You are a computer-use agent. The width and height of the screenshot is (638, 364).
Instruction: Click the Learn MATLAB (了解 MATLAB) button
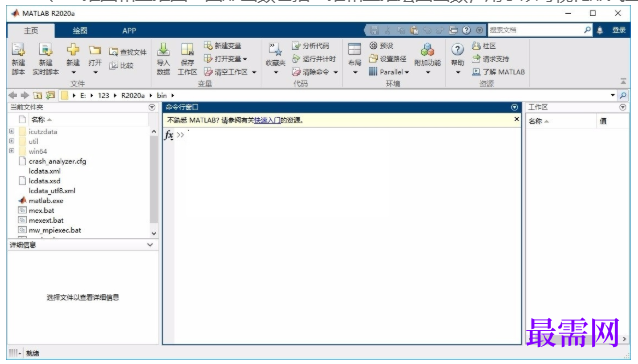pos(498,72)
